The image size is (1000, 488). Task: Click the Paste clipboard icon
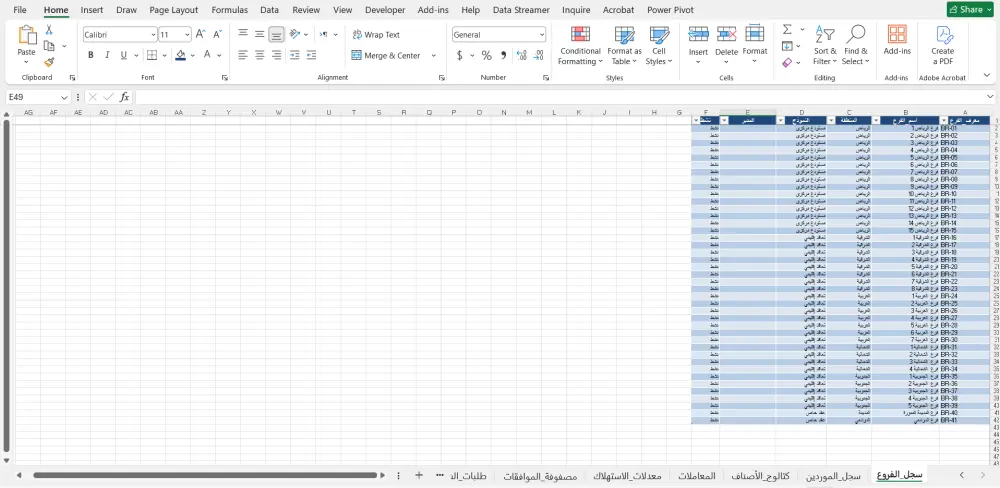(x=27, y=36)
